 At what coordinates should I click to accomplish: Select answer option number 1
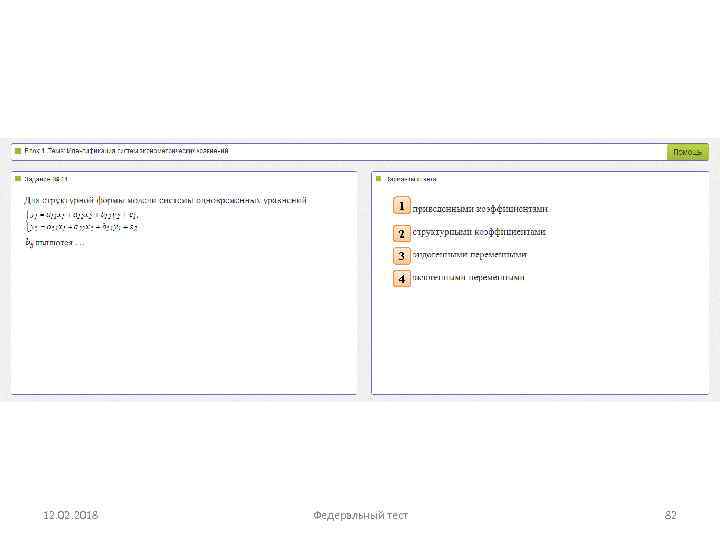tap(401, 206)
